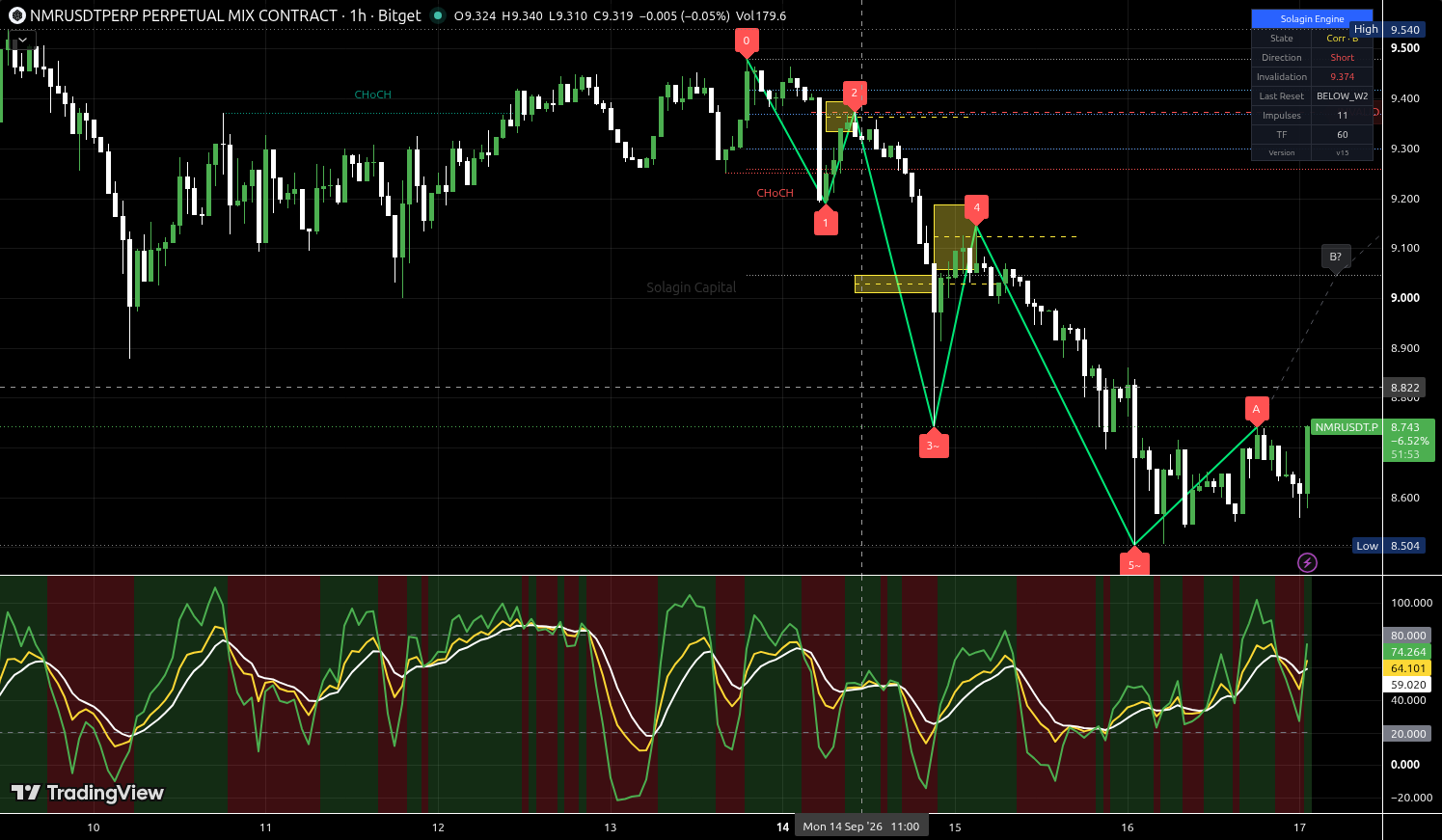Click the NMRUSDTPERP symbol title
1442x840 pixels.
point(184,15)
